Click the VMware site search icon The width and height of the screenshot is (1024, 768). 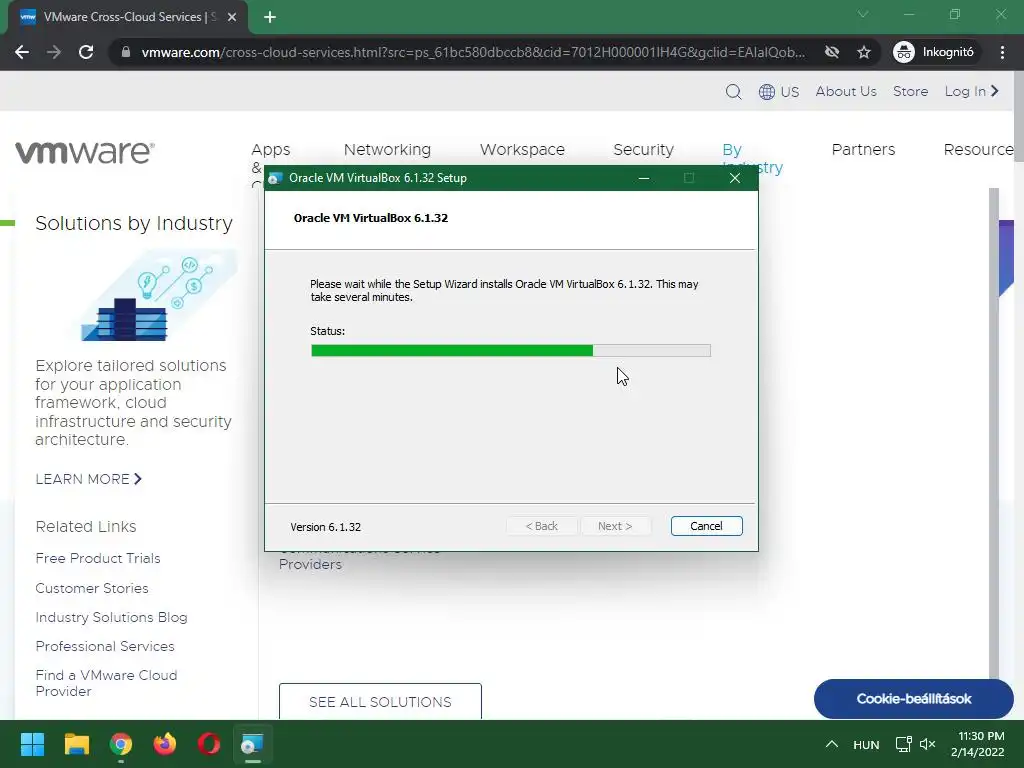coord(733,91)
